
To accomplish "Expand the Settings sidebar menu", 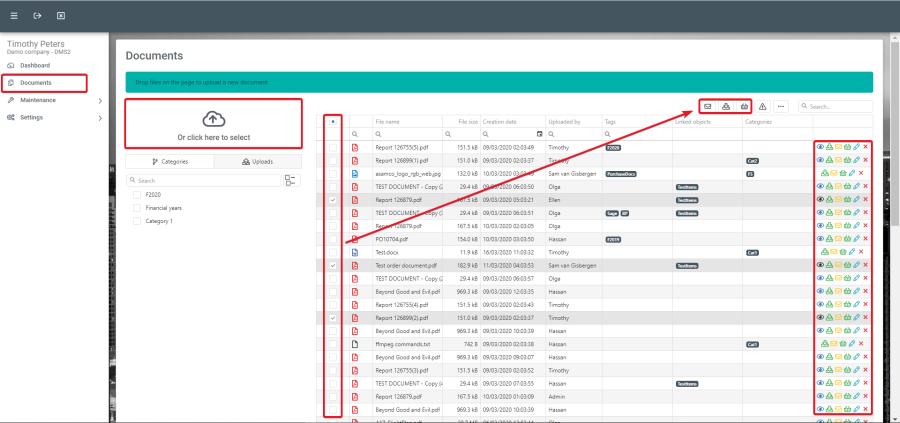I will [100, 117].
